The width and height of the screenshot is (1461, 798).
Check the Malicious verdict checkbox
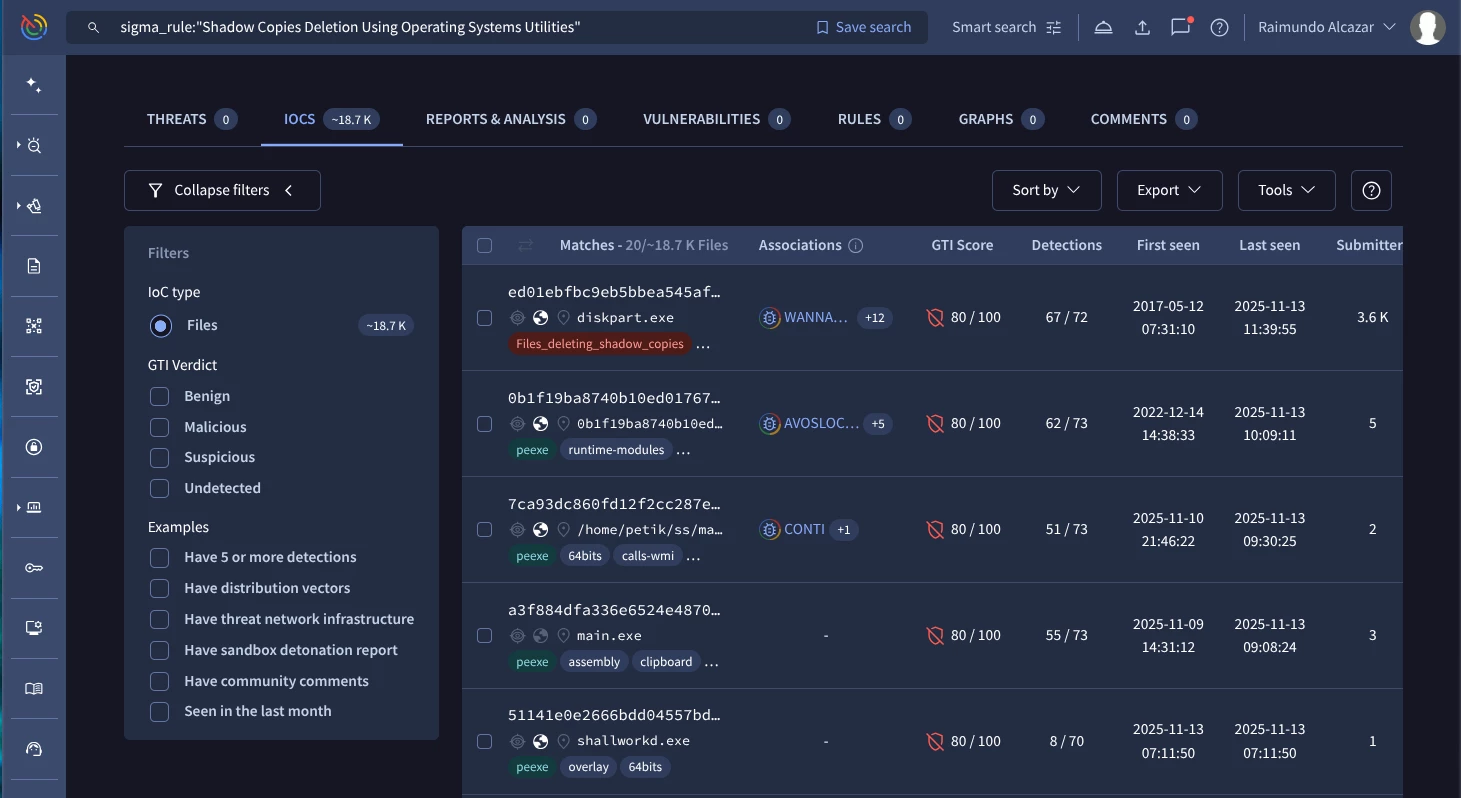pyautogui.click(x=159, y=427)
